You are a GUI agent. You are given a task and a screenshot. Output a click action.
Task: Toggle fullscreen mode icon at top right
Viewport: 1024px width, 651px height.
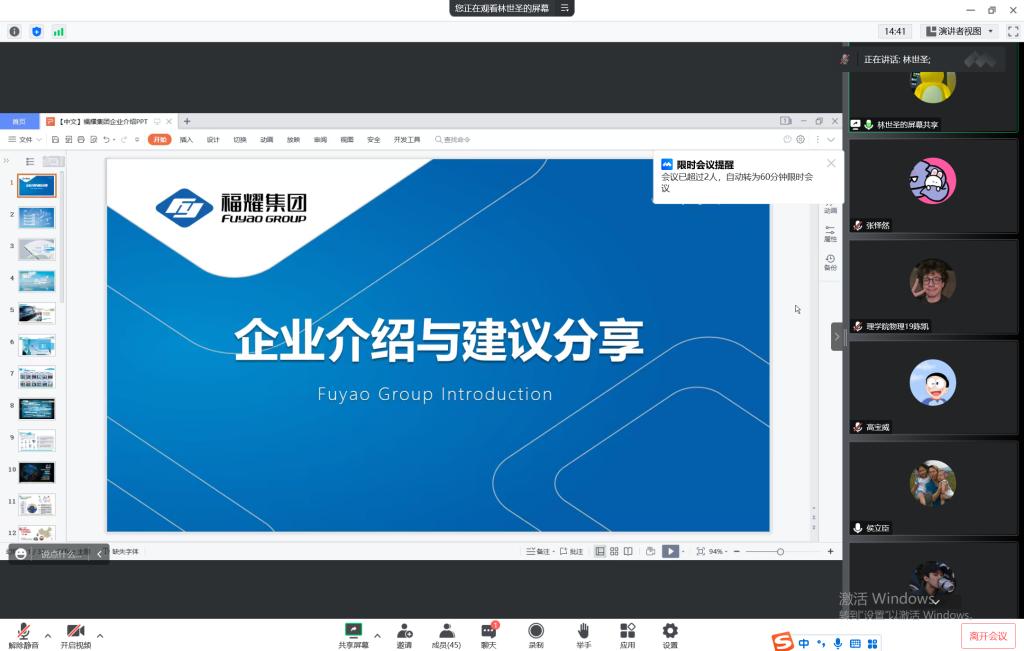tap(1012, 31)
